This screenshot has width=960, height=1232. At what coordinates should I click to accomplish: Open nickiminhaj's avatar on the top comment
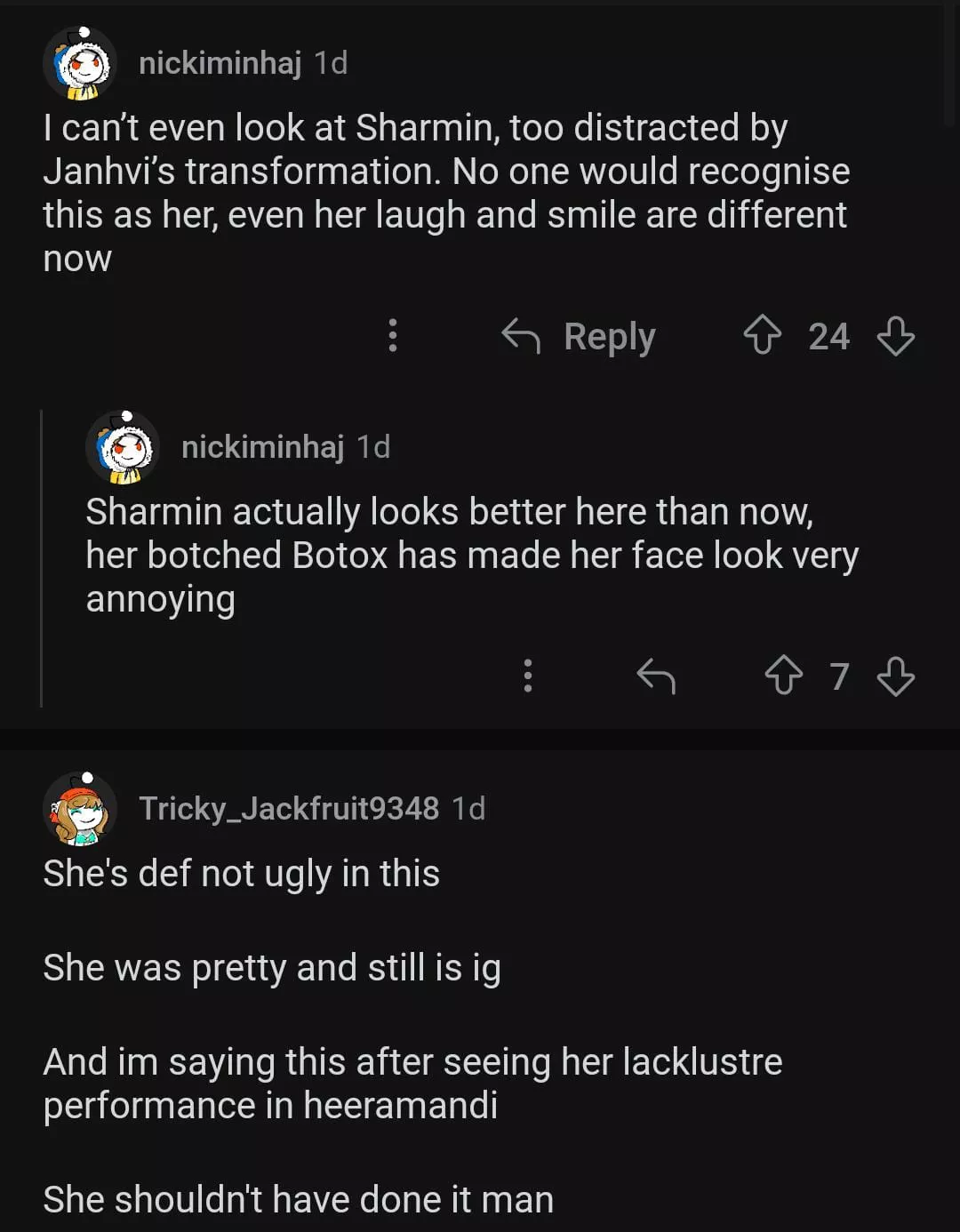[80, 64]
